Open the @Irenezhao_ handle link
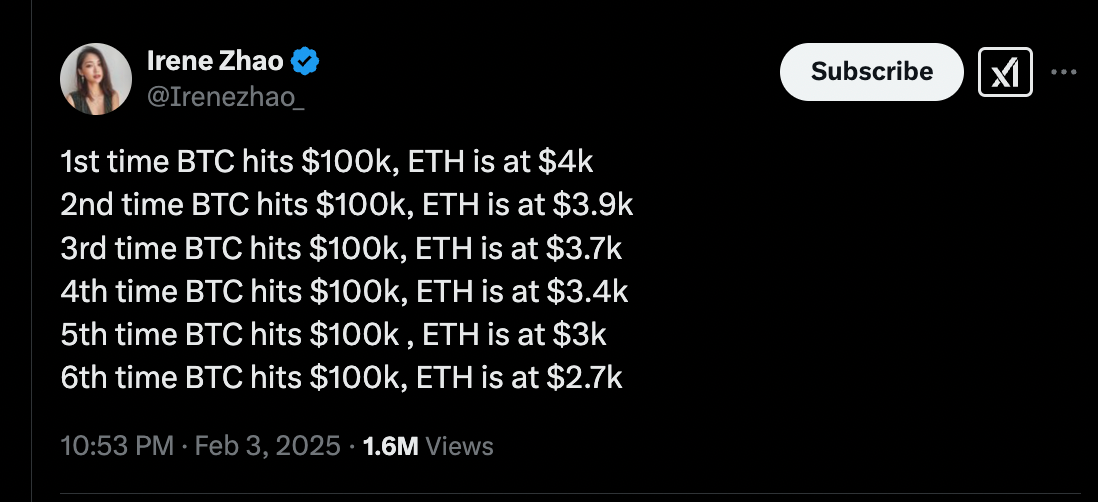Viewport: 1098px width, 502px height. coord(226,96)
